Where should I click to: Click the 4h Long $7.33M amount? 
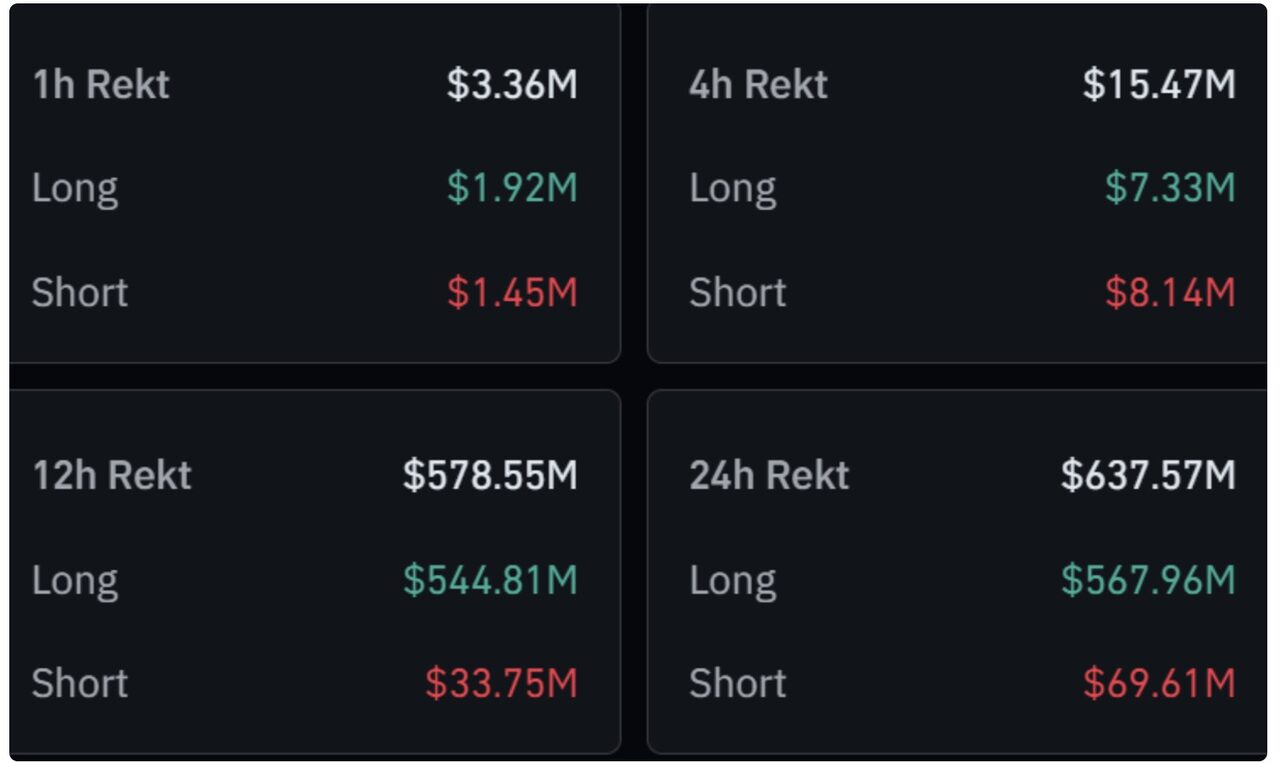(1170, 188)
